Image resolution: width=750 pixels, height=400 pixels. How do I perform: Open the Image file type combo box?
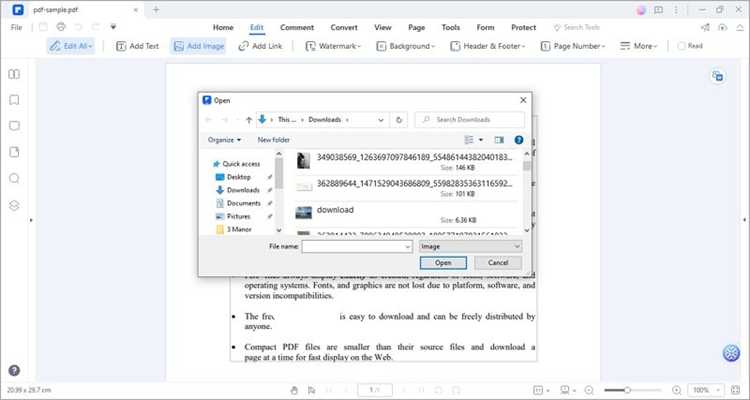[470, 246]
